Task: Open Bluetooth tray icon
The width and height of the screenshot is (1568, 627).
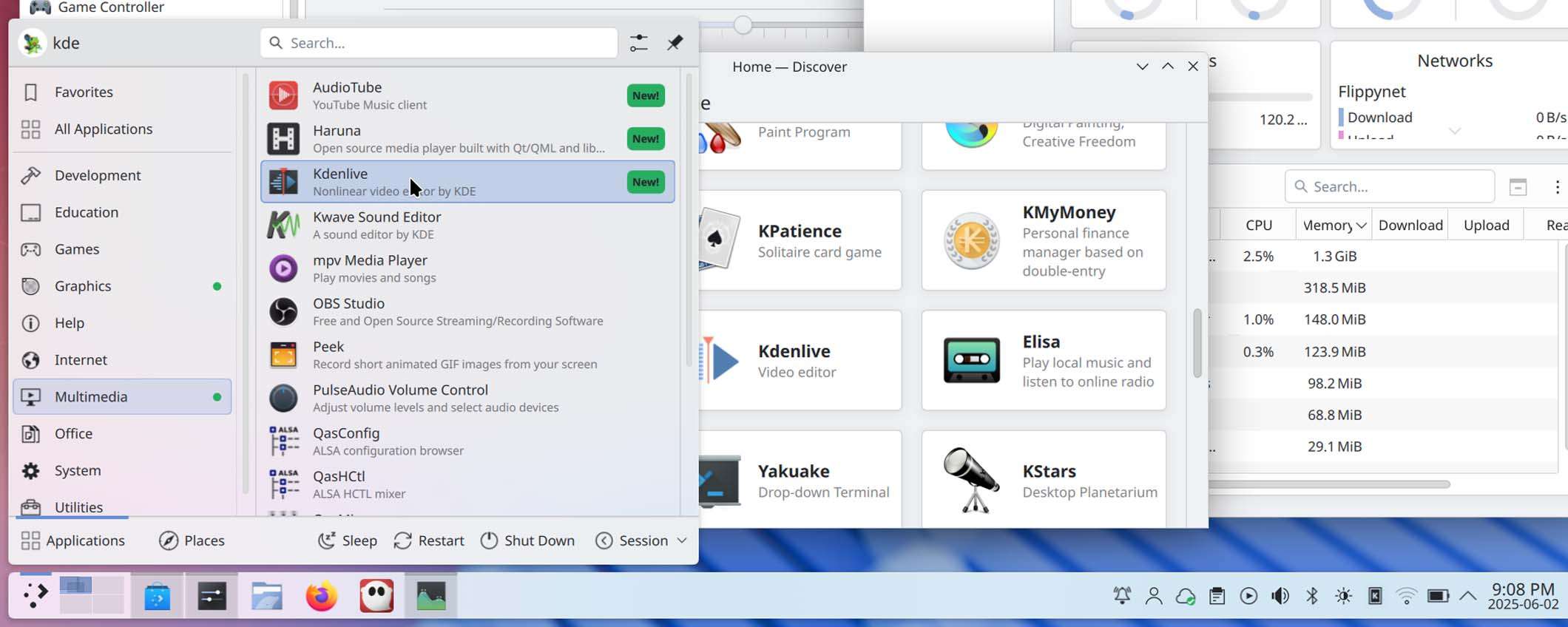Action: pos(1312,596)
